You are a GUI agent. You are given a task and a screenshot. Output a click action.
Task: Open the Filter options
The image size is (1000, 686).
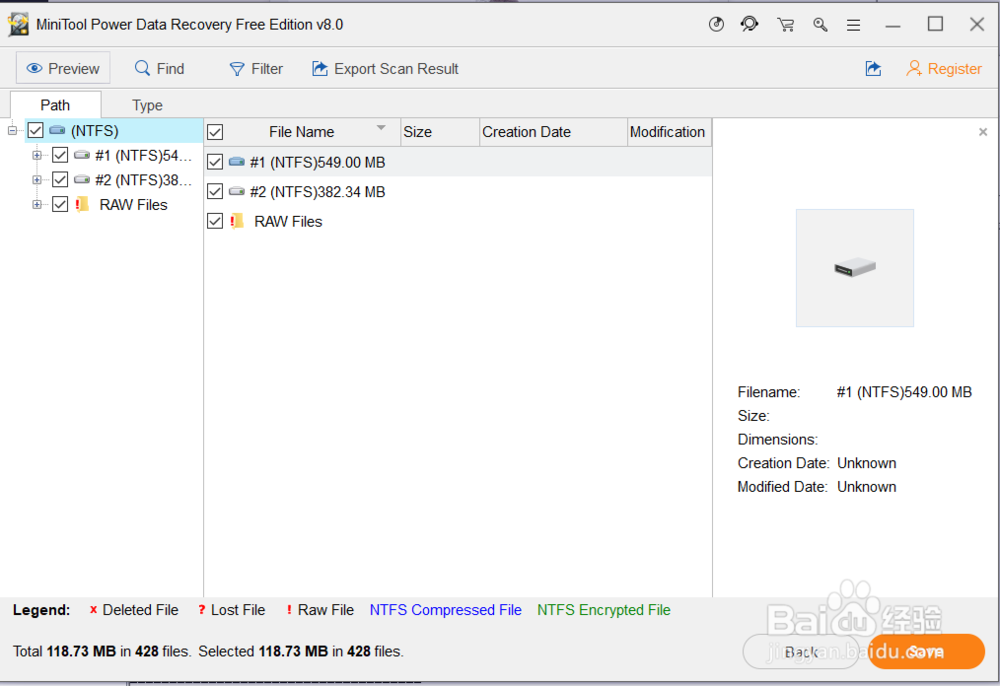click(x=256, y=68)
